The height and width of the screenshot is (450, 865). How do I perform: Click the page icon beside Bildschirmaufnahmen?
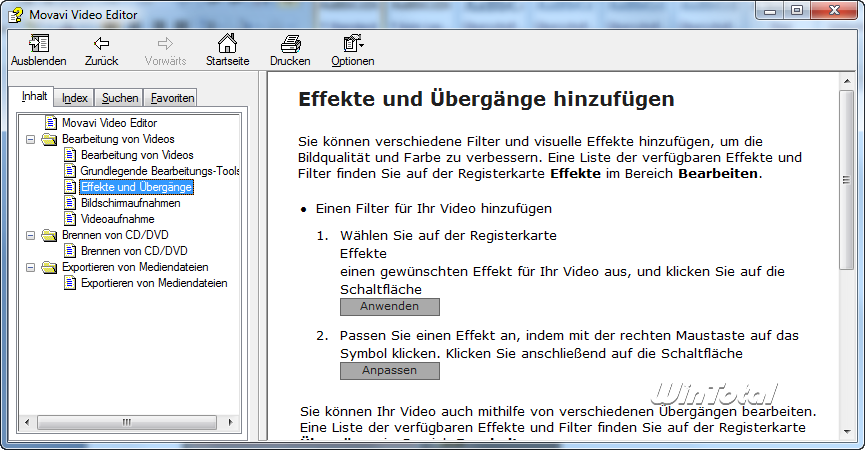(x=70, y=203)
